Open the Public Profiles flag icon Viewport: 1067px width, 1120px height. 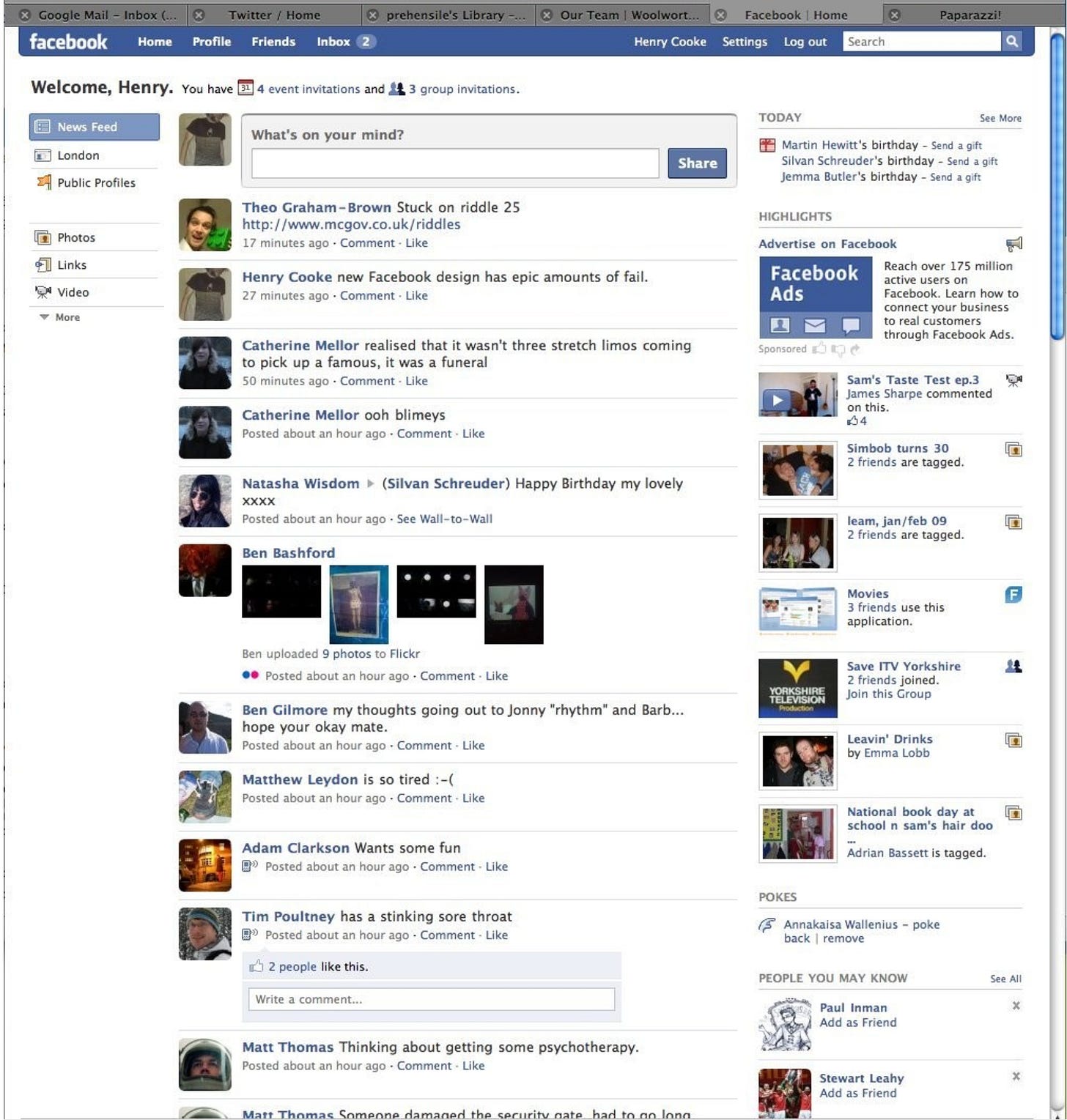point(43,182)
